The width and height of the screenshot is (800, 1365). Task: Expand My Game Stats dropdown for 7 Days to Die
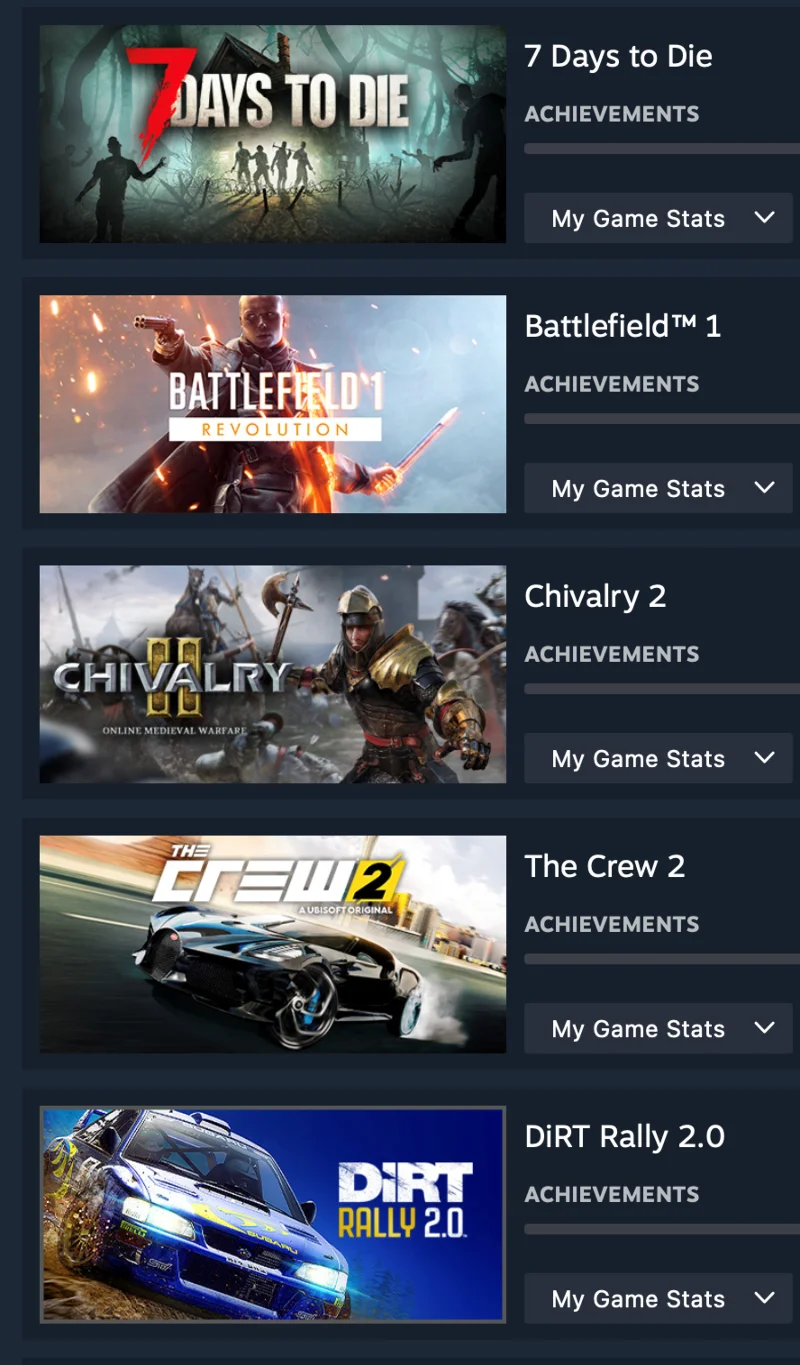[659, 218]
